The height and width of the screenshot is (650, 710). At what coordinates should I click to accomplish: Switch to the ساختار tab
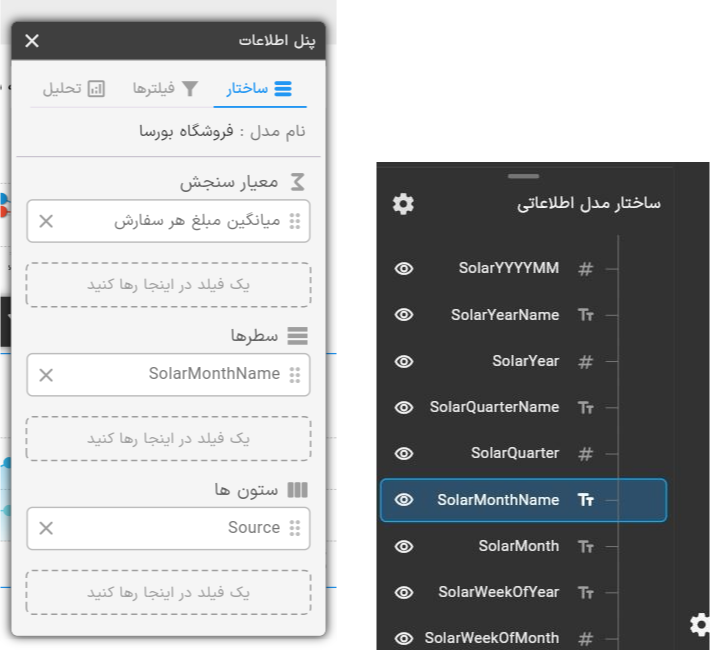[260, 88]
